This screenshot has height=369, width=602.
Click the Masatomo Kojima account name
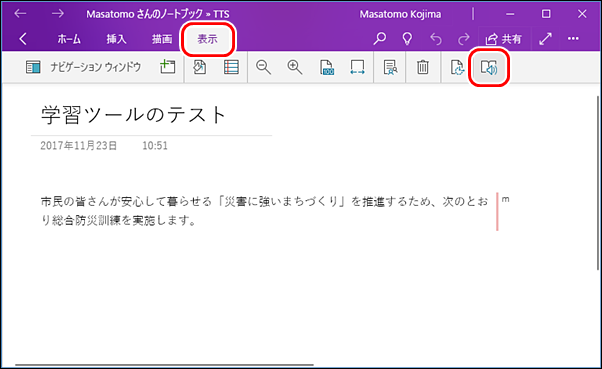[x=400, y=14]
